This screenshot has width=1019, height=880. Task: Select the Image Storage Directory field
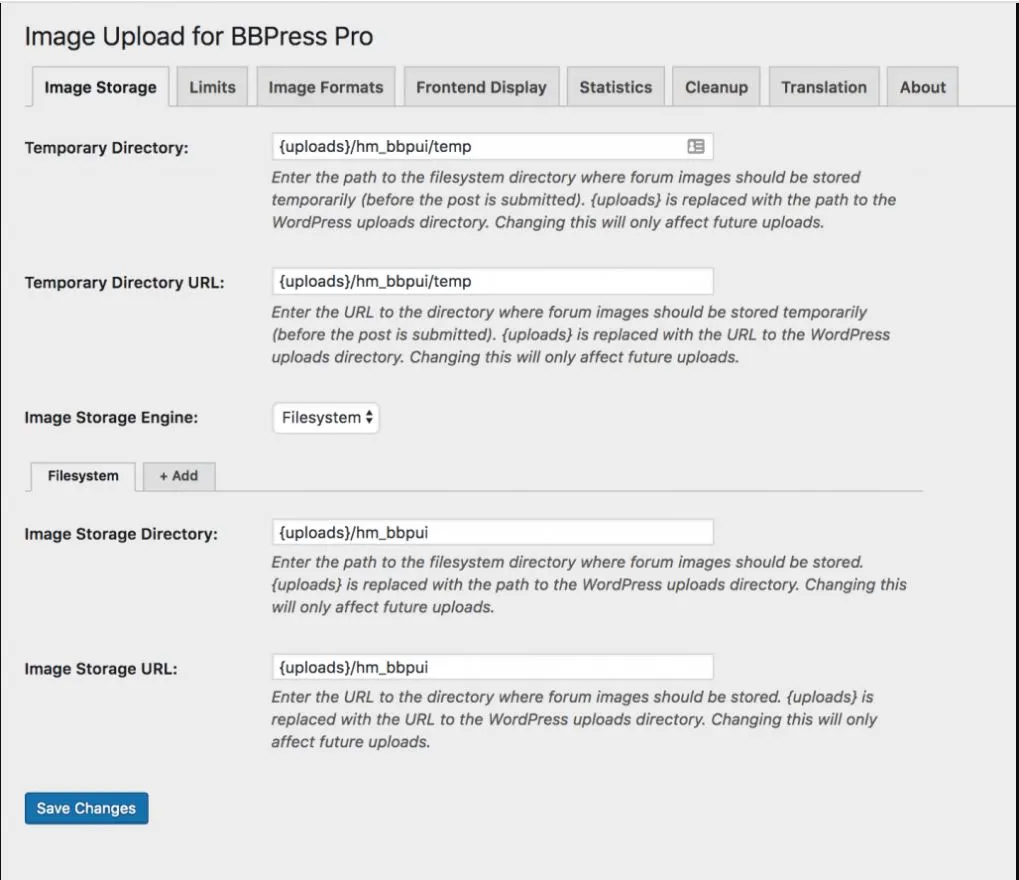click(490, 530)
